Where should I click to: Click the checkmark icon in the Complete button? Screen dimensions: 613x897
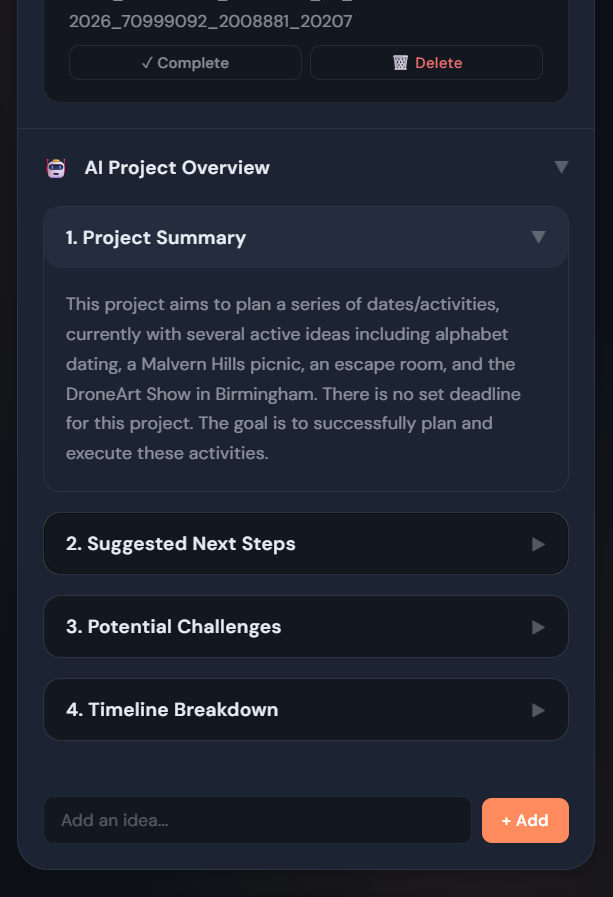click(146, 62)
